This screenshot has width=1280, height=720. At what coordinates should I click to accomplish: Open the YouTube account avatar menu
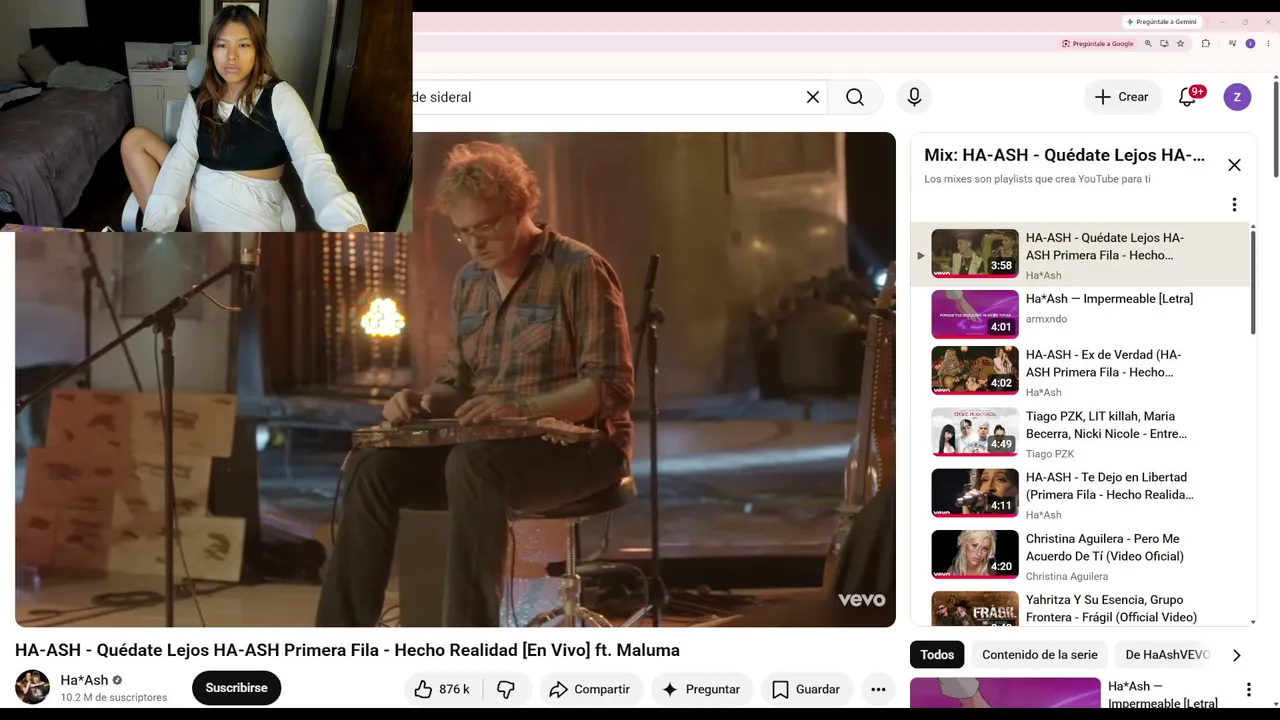click(1237, 97)
